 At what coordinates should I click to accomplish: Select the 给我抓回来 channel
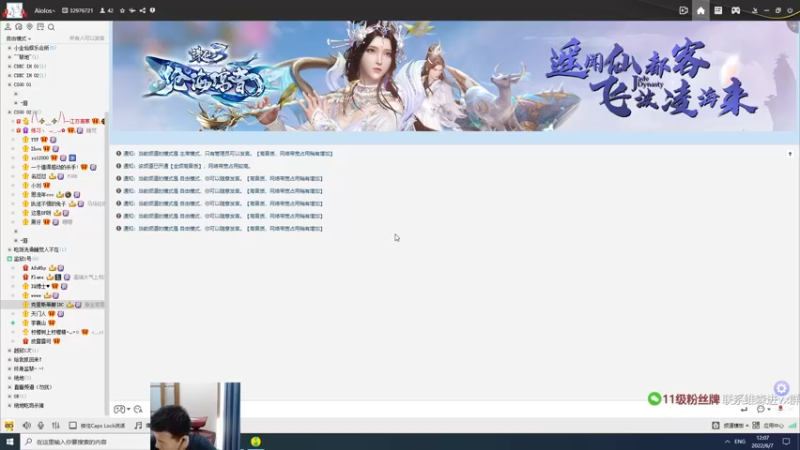(28, 360)
